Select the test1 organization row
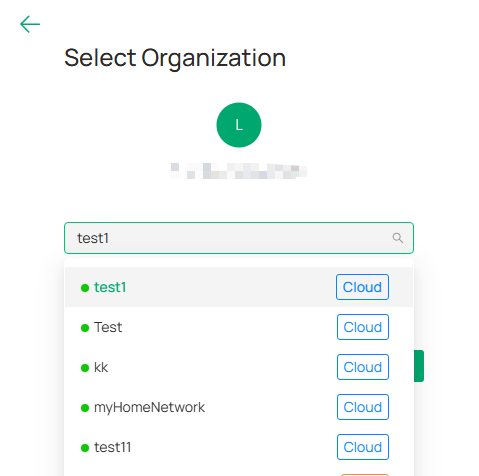479x476 pixels. [x=239, y=287]
